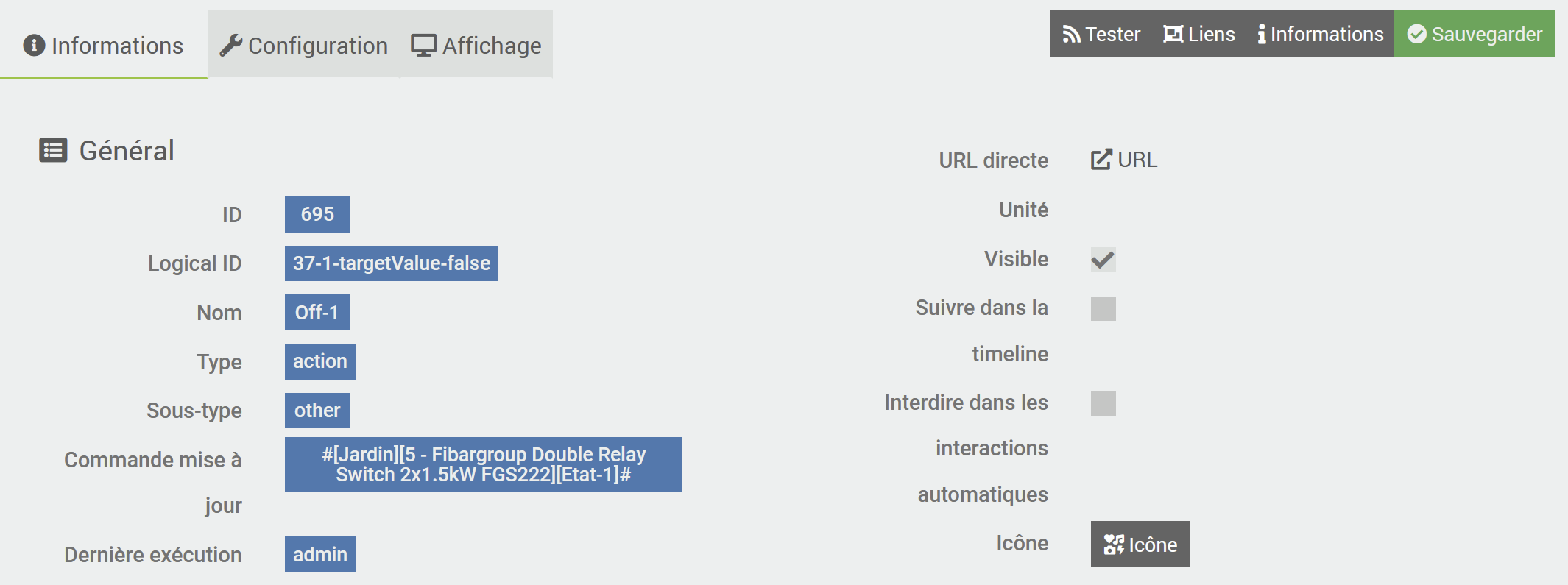Click the Off-1 name label
1568x585 pixels.
(317, 313)
